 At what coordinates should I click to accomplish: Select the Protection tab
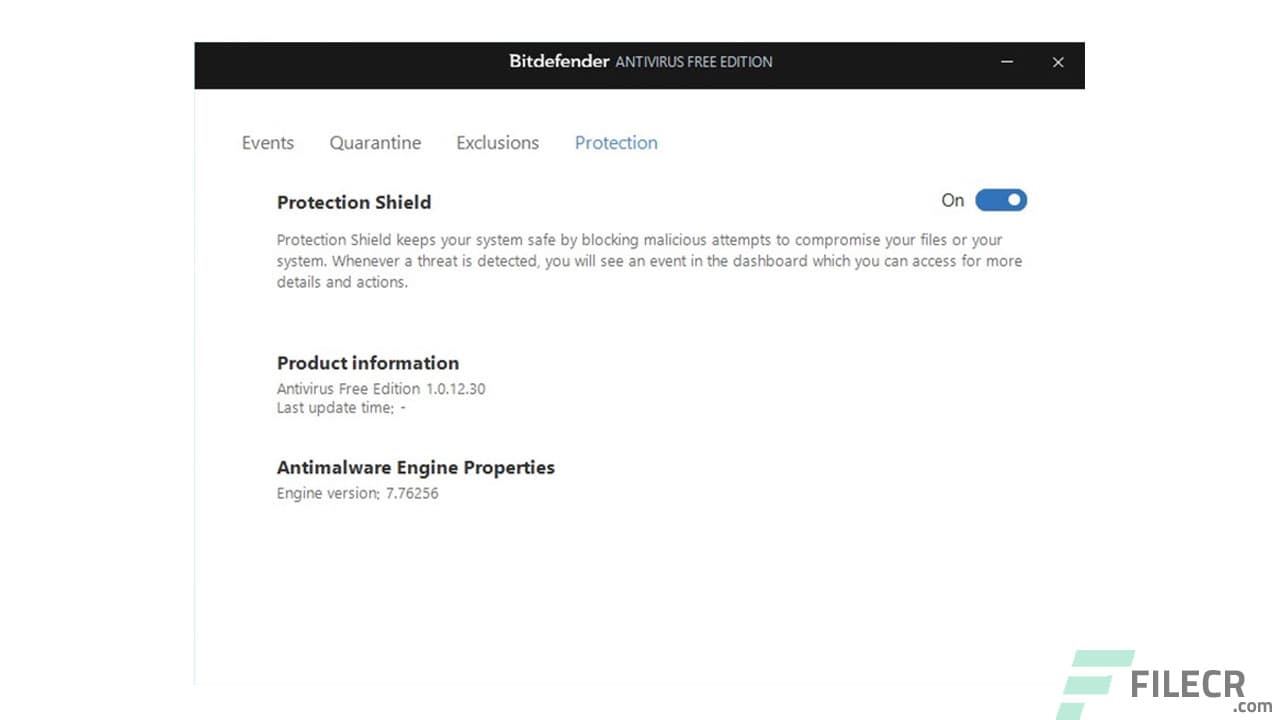click(x=616, y=143)
